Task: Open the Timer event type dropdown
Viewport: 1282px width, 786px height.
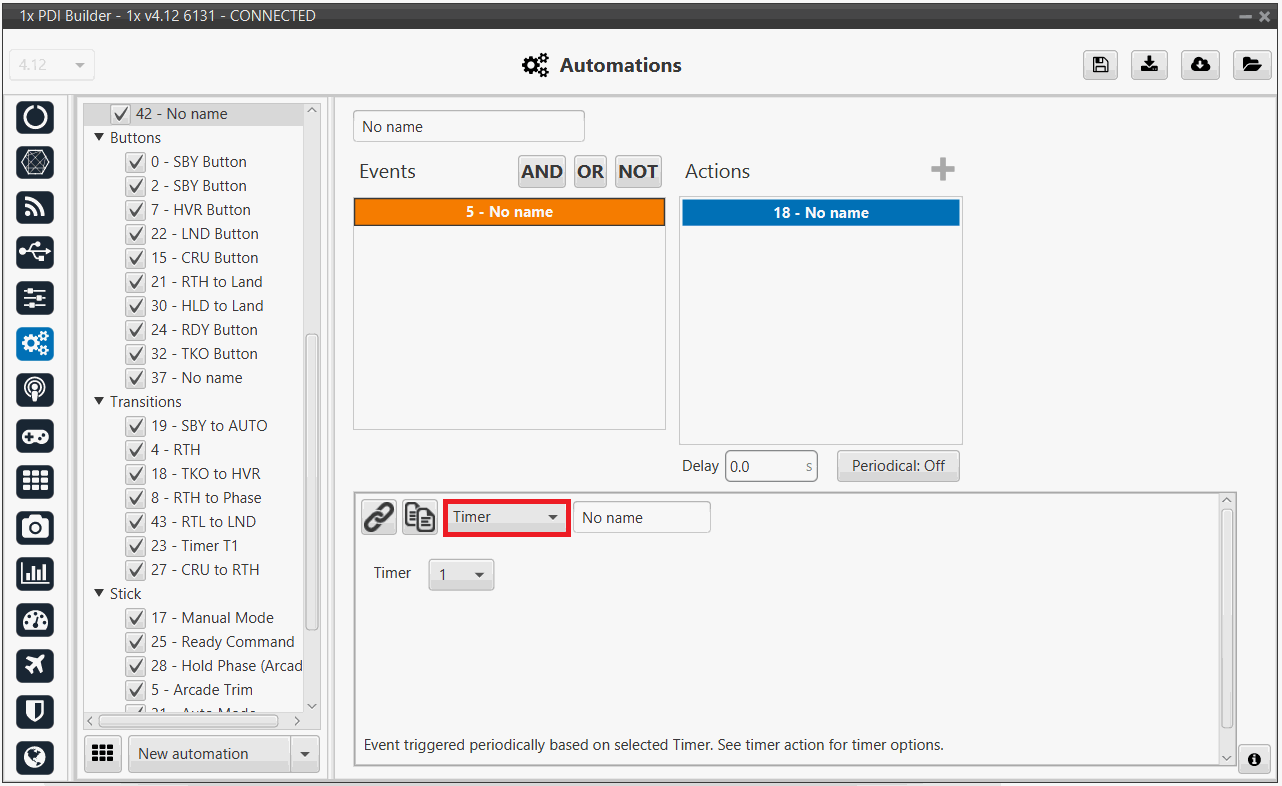Action: pyautogui.click(x=506, y=518)
